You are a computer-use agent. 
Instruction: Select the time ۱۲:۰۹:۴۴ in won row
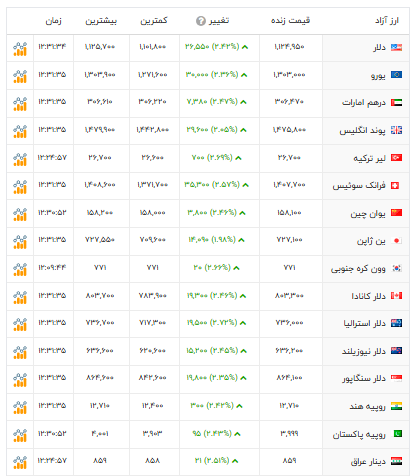[x=52, y=267]
